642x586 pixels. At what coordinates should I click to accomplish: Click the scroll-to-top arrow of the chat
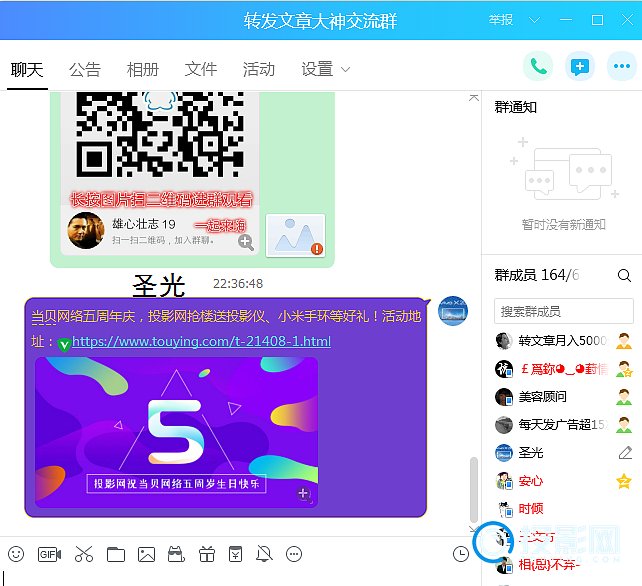(474, 98)
